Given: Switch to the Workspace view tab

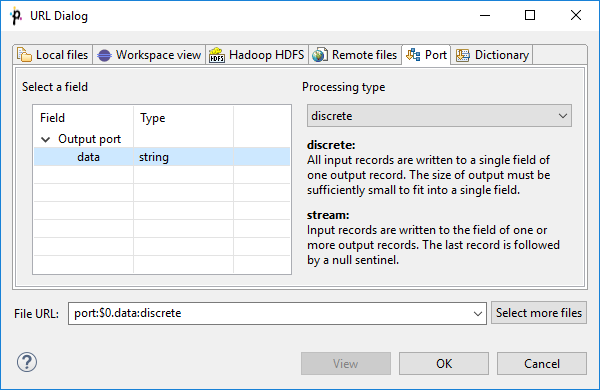Looking at the screenshot, I should 149,55.
